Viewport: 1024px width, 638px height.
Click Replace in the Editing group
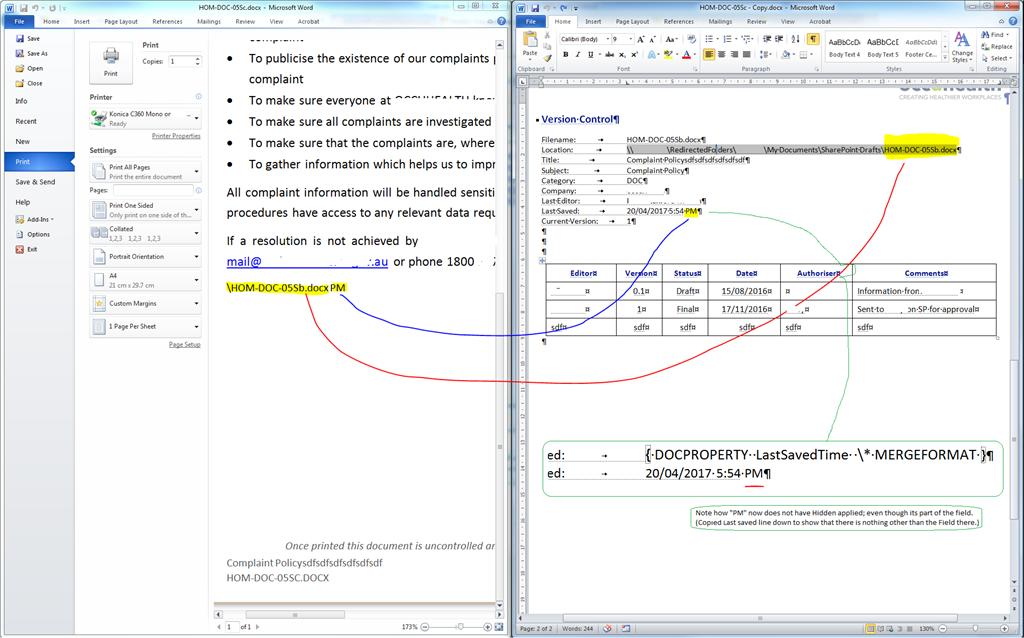[997, 46]
